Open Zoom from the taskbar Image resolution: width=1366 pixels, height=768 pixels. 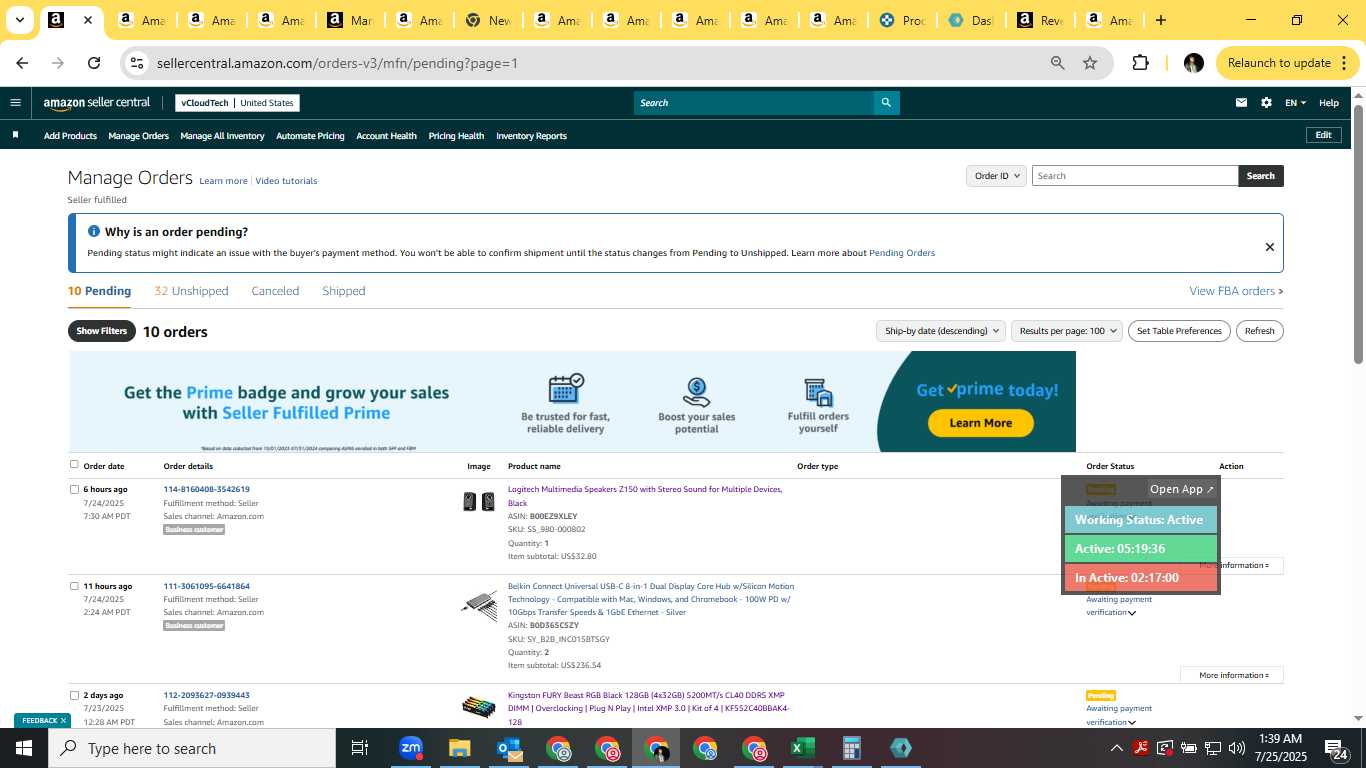[x=410, y=748]
